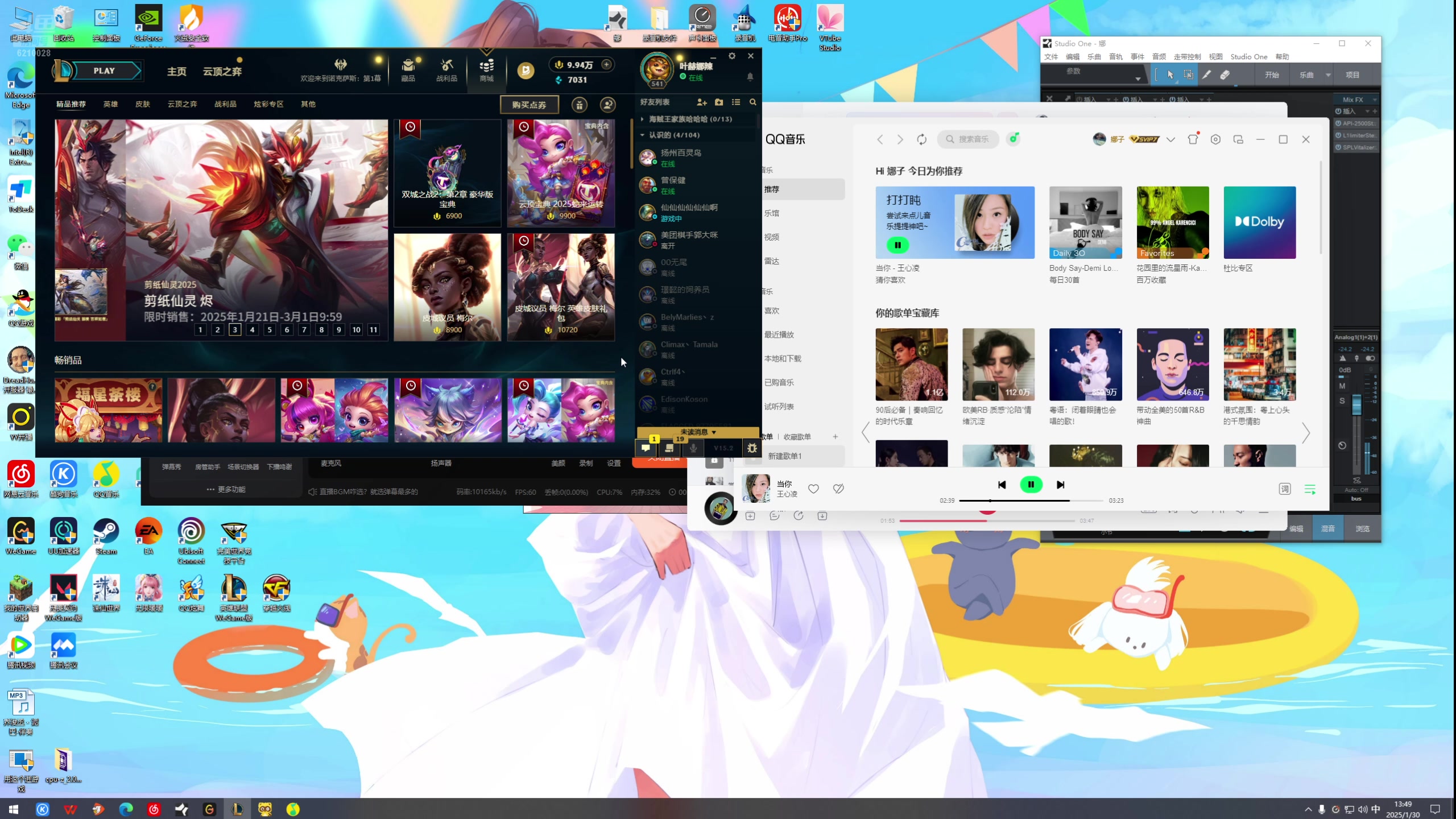
Task: Show next playlists with right chevron
Action: [1306, 433]
